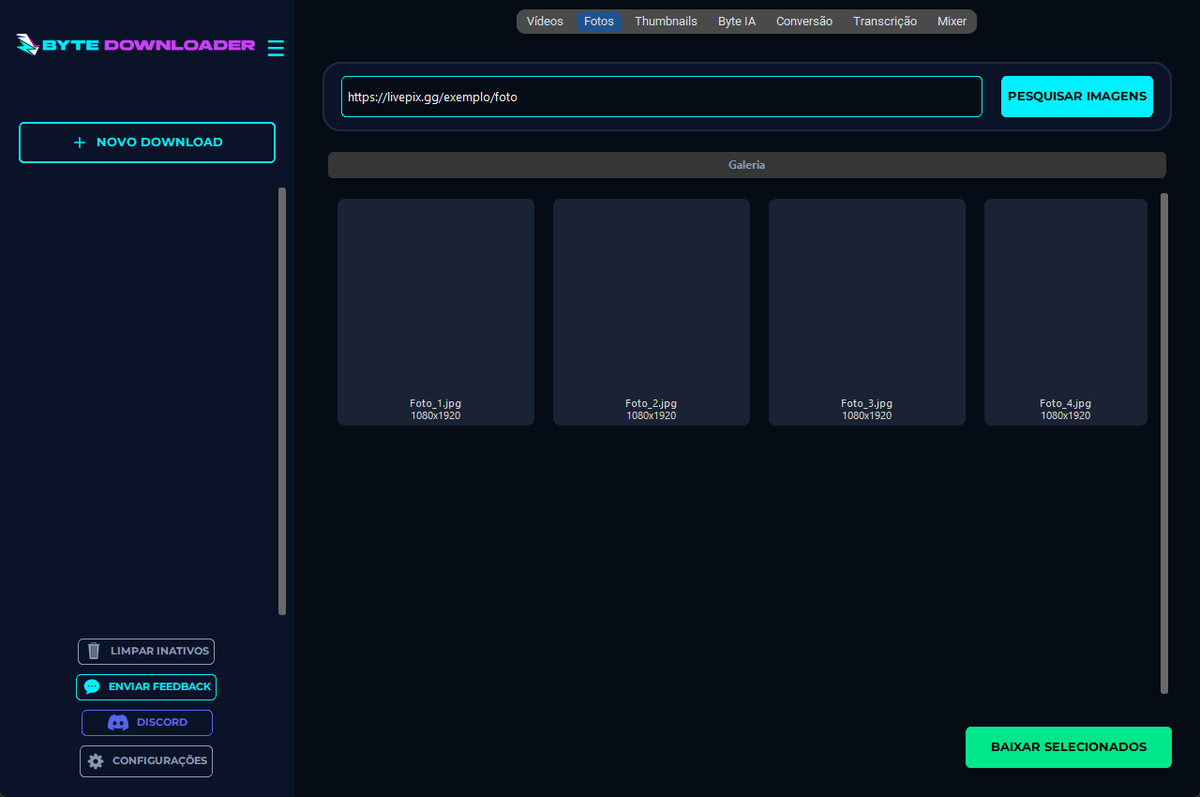The image size is (1200, 797).
Task: Click the Enviar Feedback button label
Action: pyautogui.click(x=160, y=687)
